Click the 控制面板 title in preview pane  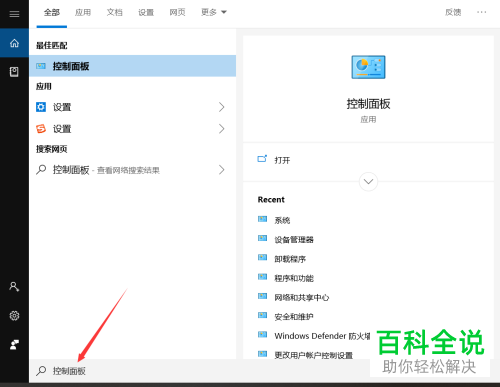368,104
